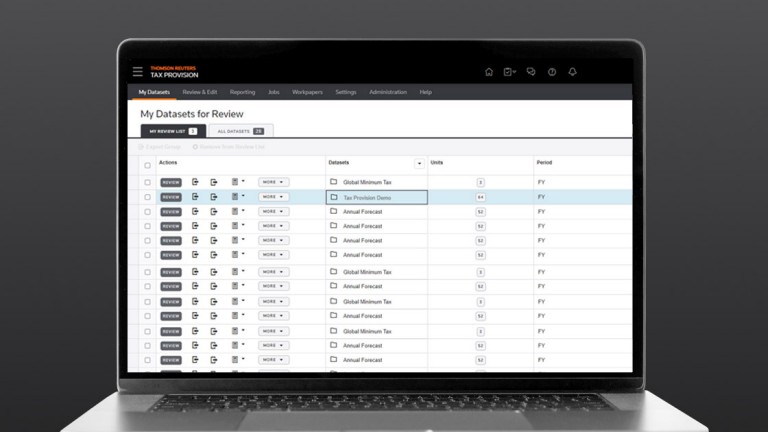
Task: Click the help question mark icon
Action: (x=552, y=72)
